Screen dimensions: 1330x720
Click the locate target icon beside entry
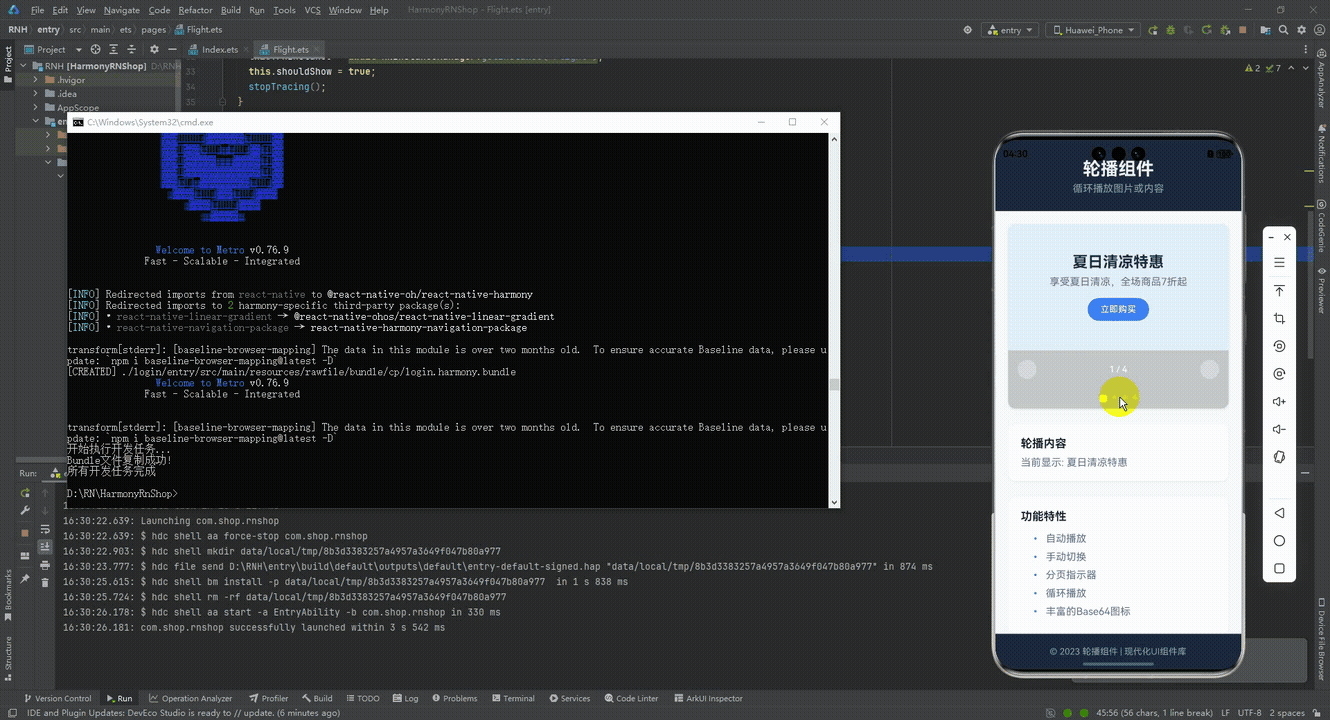(967, 30)
